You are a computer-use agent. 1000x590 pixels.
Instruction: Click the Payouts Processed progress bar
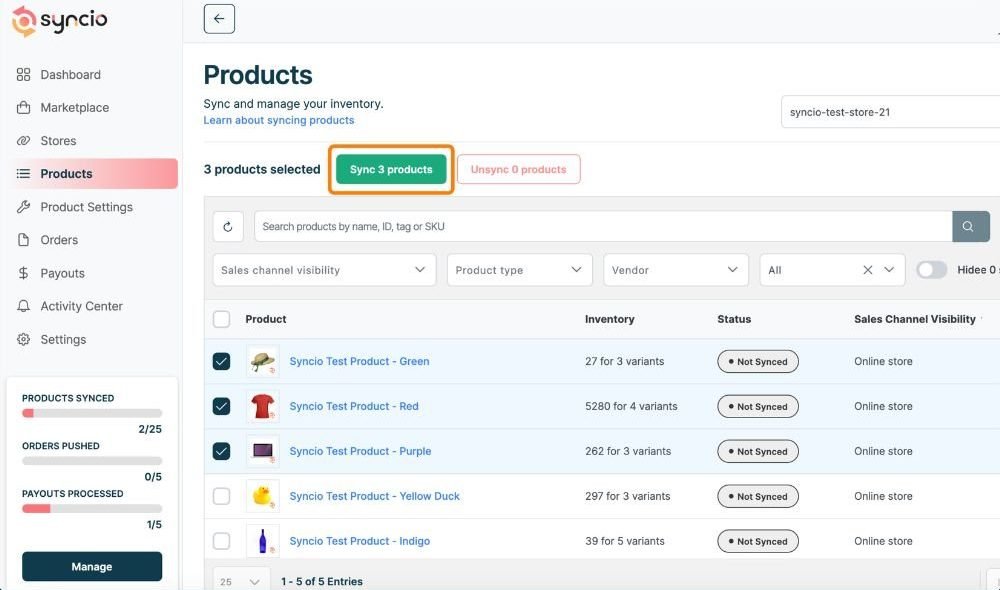point(92,508)
